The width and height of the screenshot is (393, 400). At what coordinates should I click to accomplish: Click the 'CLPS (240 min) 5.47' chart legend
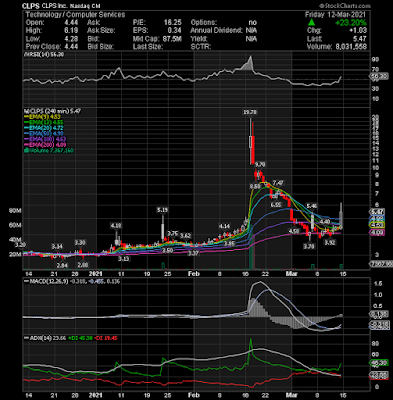tap(52, 111)
